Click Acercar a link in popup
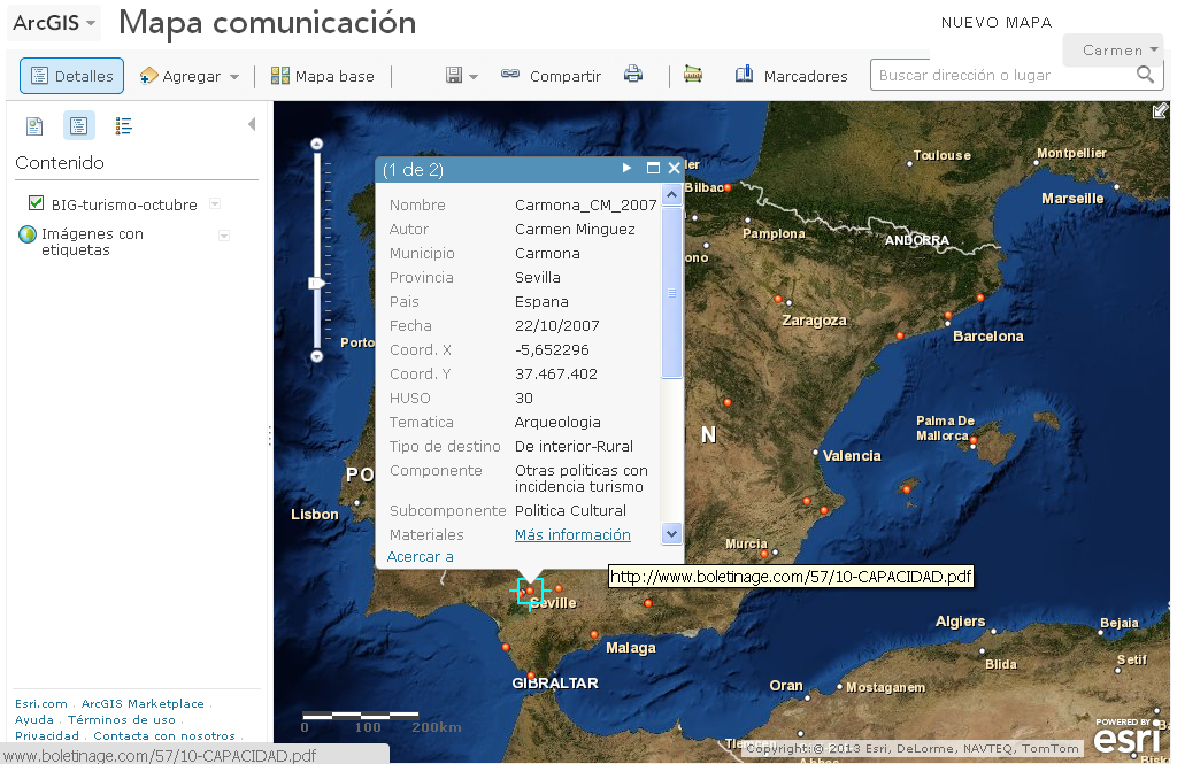 pyautogui.click(x=420, y=557)
